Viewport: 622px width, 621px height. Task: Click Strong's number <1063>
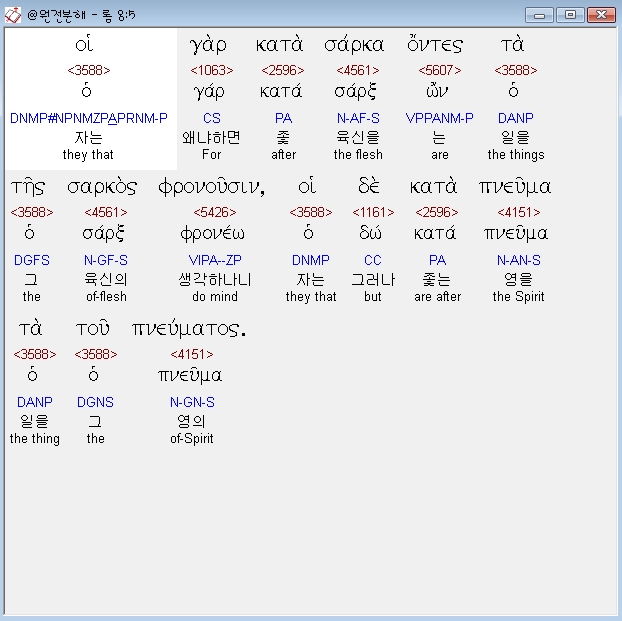pyautogui.click(x=212, y=70)
